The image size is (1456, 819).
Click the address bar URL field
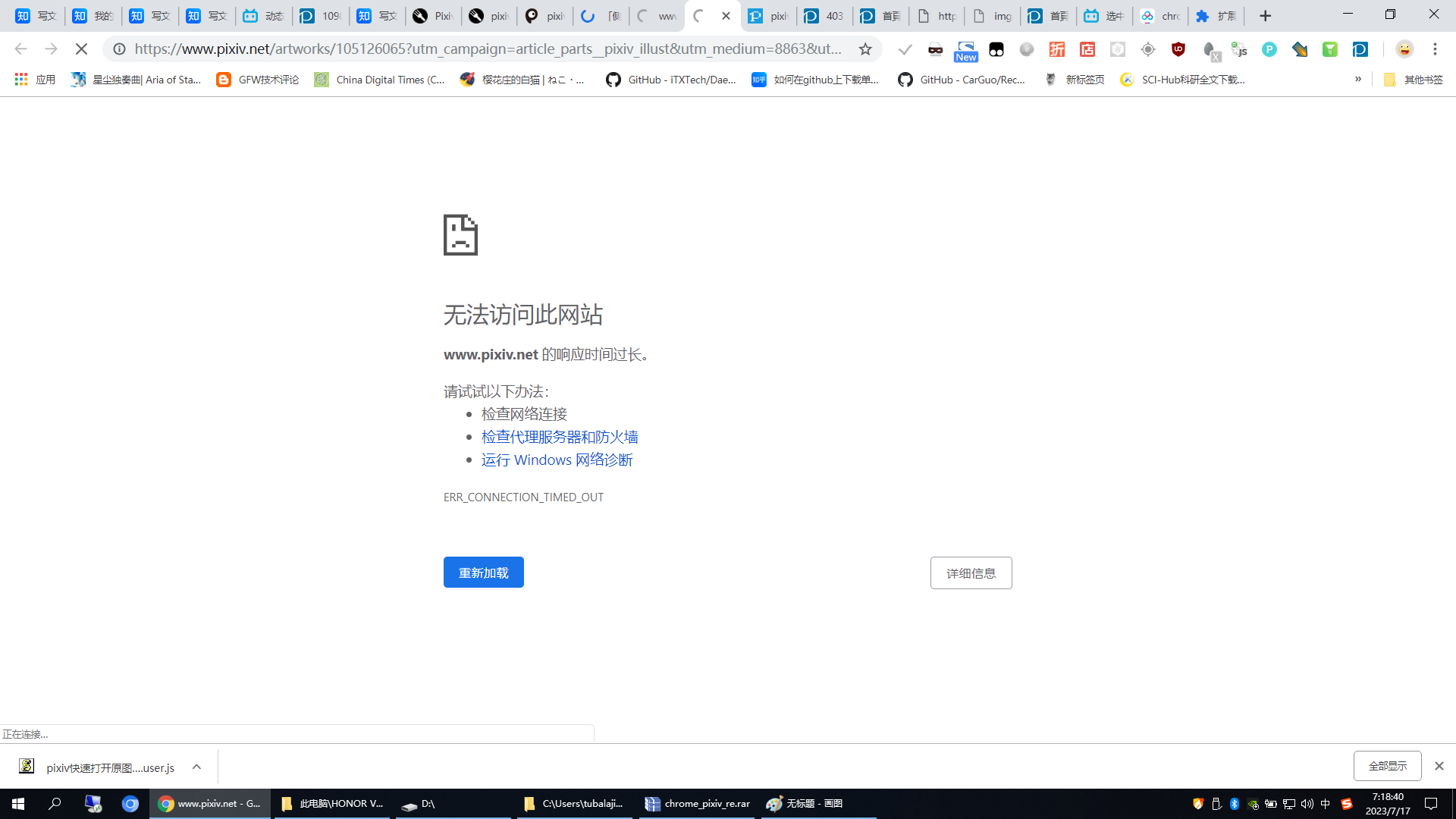pyautogui.click(x=488, y=49)
